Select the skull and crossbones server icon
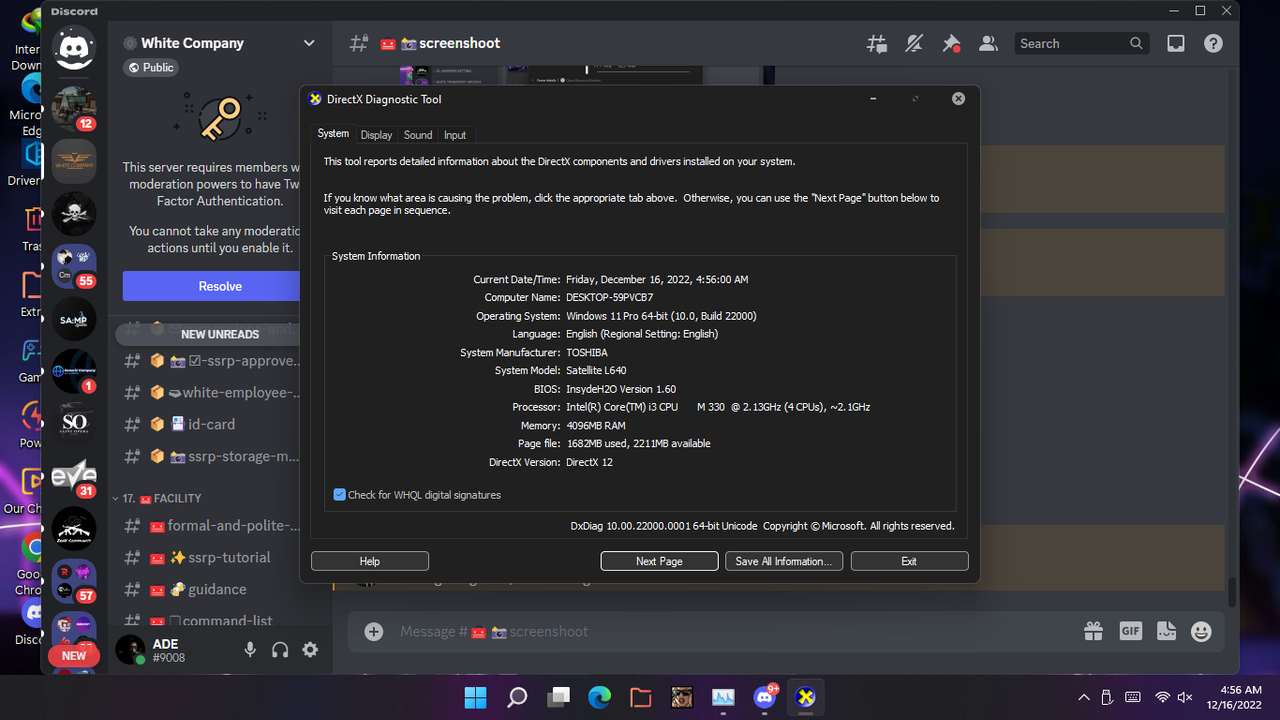Image resolution: width=1280 pixels, height=720 pixels. click(x=74, y=213)
